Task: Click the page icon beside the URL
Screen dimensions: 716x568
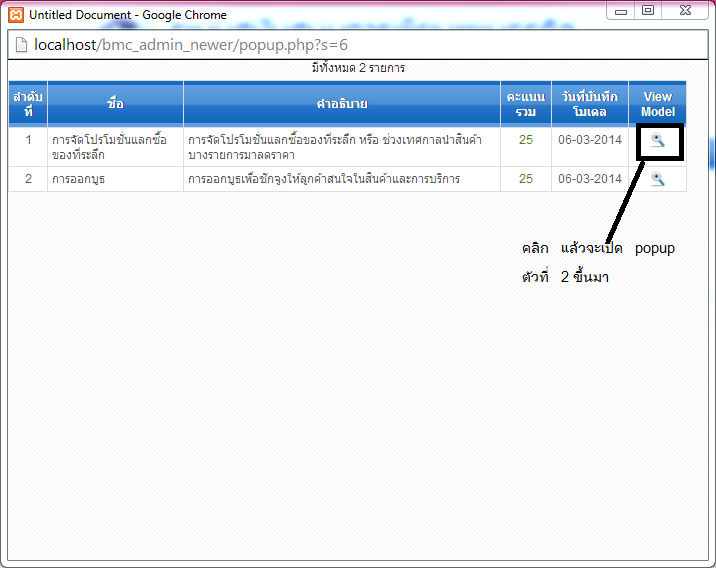Action: click(21, 45)
